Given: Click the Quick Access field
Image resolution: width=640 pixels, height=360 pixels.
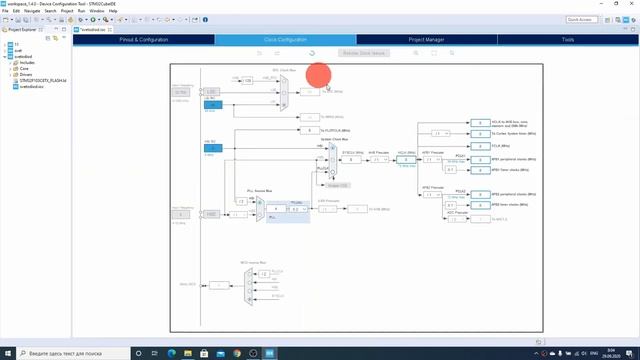Looking at the screenshot, I should pyautogui.click(x=582, y=20).
